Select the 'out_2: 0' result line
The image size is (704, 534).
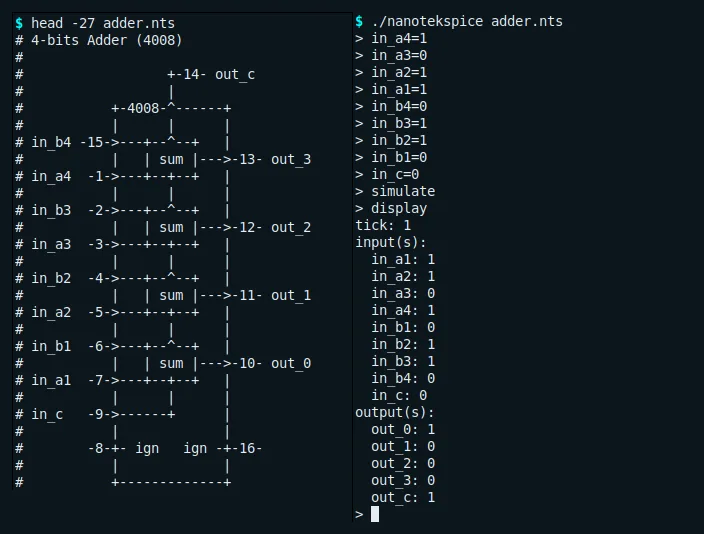pyautogui.click(x=403, y=463)
